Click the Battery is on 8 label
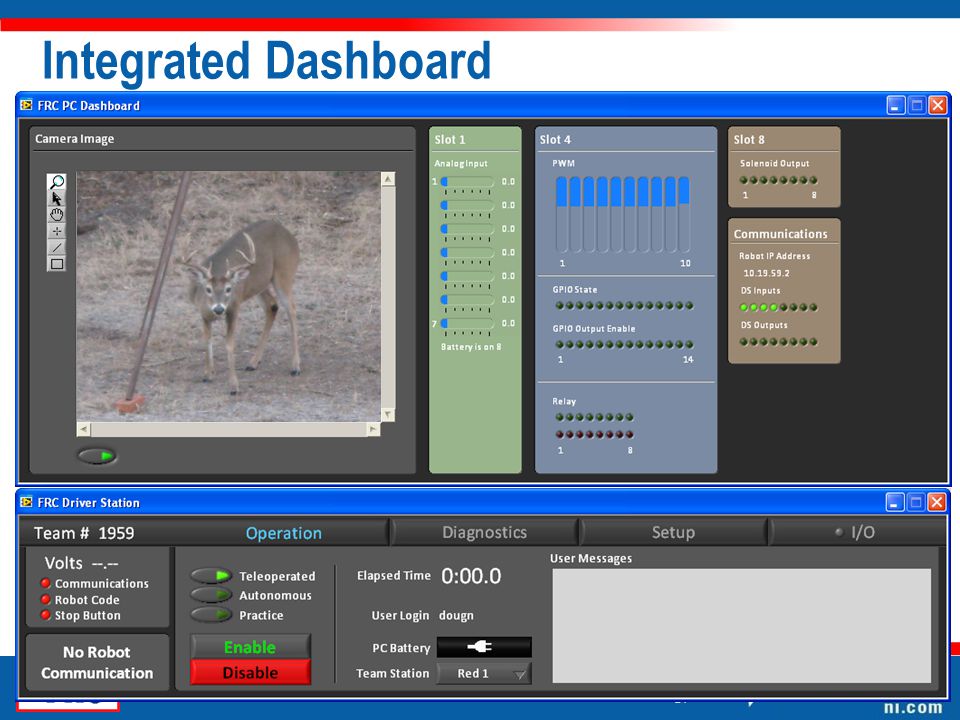Screen dimensions: 960x720 coord(471,347)
